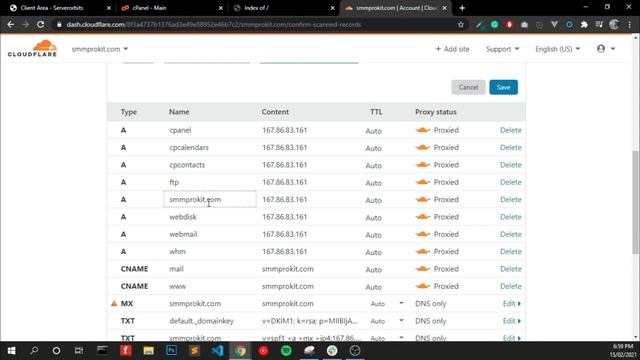
Task: Expand Edit for the MX record
Action: click(511, 304)
